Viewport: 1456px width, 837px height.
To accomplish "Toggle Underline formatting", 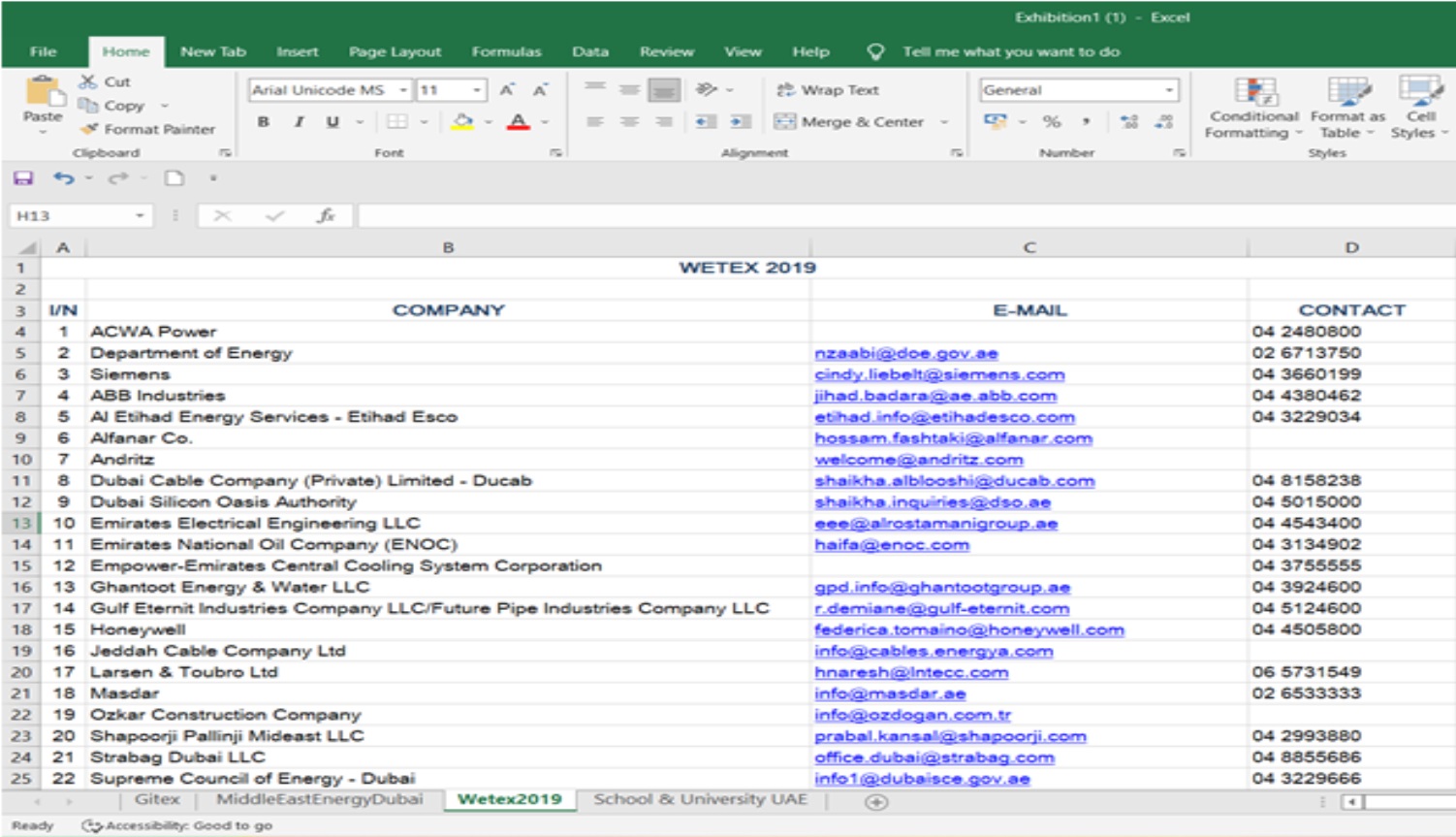I will tap(332, 122).
